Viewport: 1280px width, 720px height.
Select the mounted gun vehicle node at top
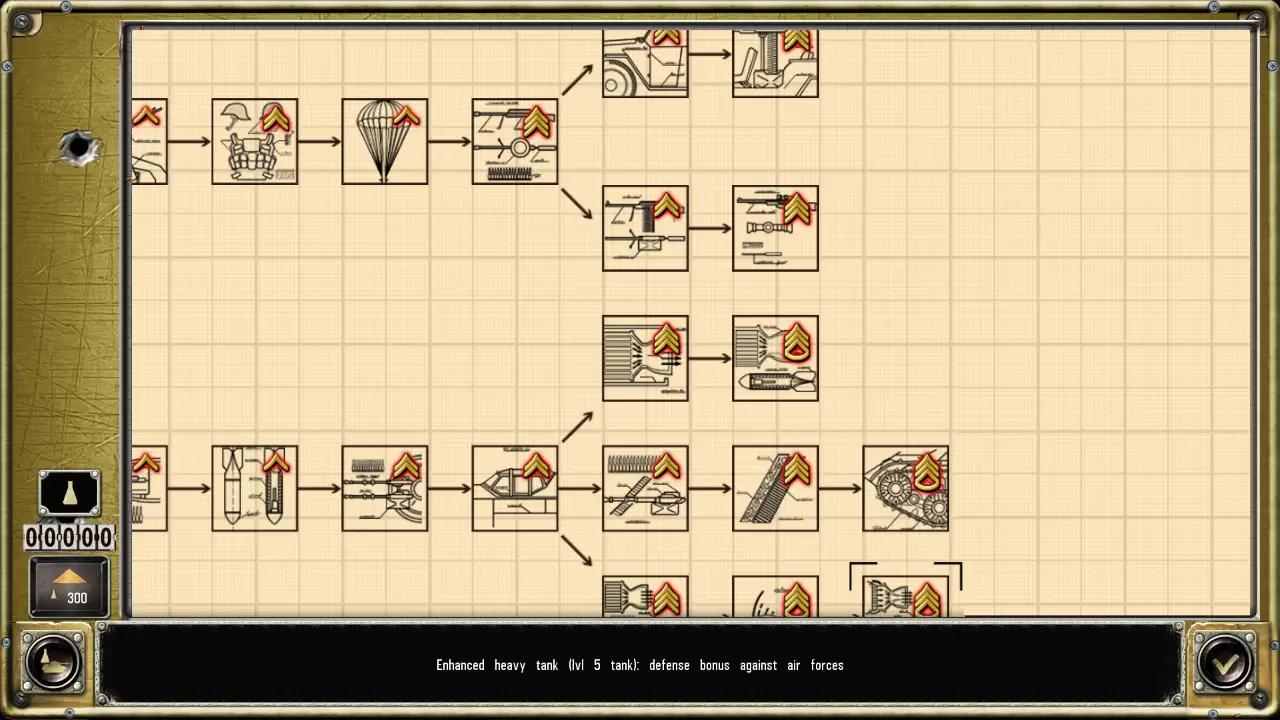point(775,63)
